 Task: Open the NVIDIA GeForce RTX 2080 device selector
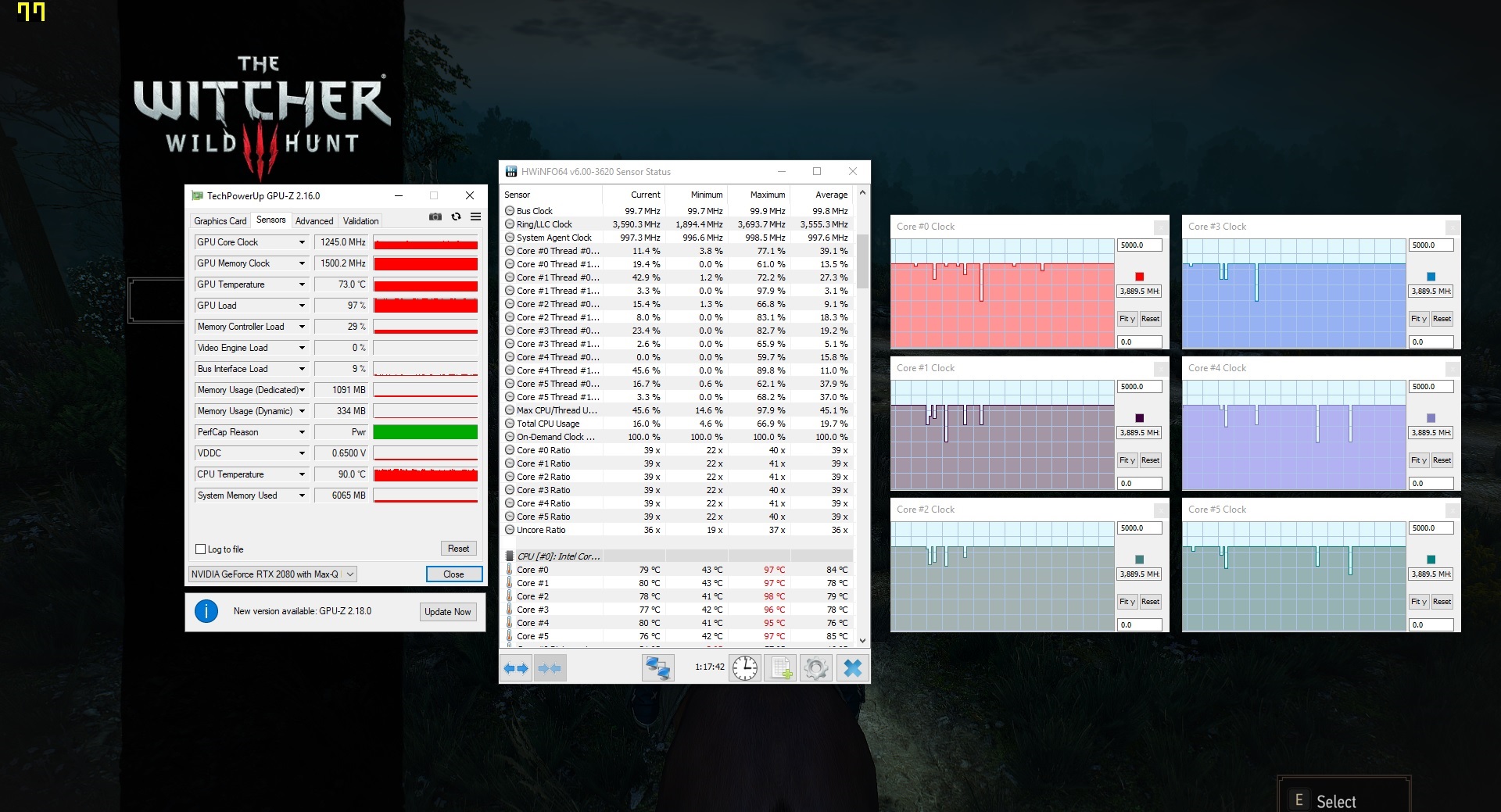(273, 574)
